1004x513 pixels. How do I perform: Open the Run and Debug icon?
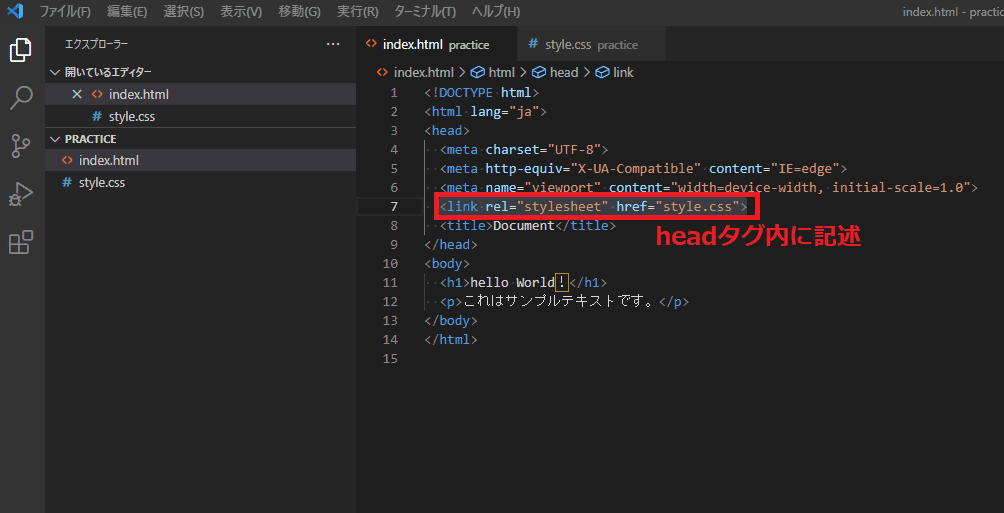(x=21, y=194)
